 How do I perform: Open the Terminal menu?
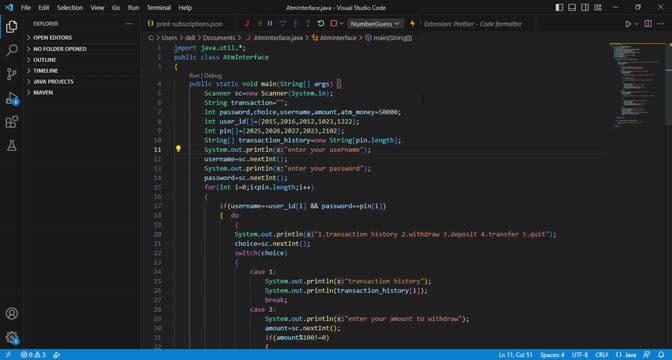tap(159, 8)
